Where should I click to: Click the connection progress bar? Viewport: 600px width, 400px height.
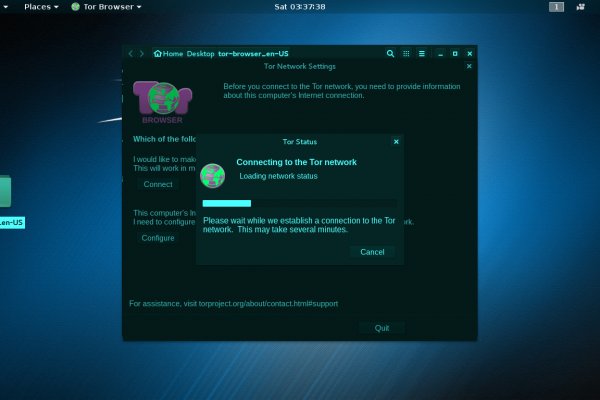tap(299, 203)
